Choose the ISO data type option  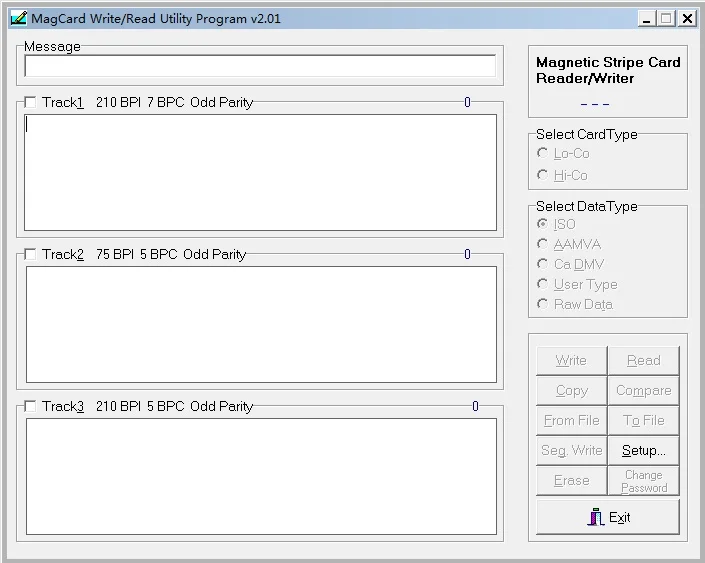point(543,224)
